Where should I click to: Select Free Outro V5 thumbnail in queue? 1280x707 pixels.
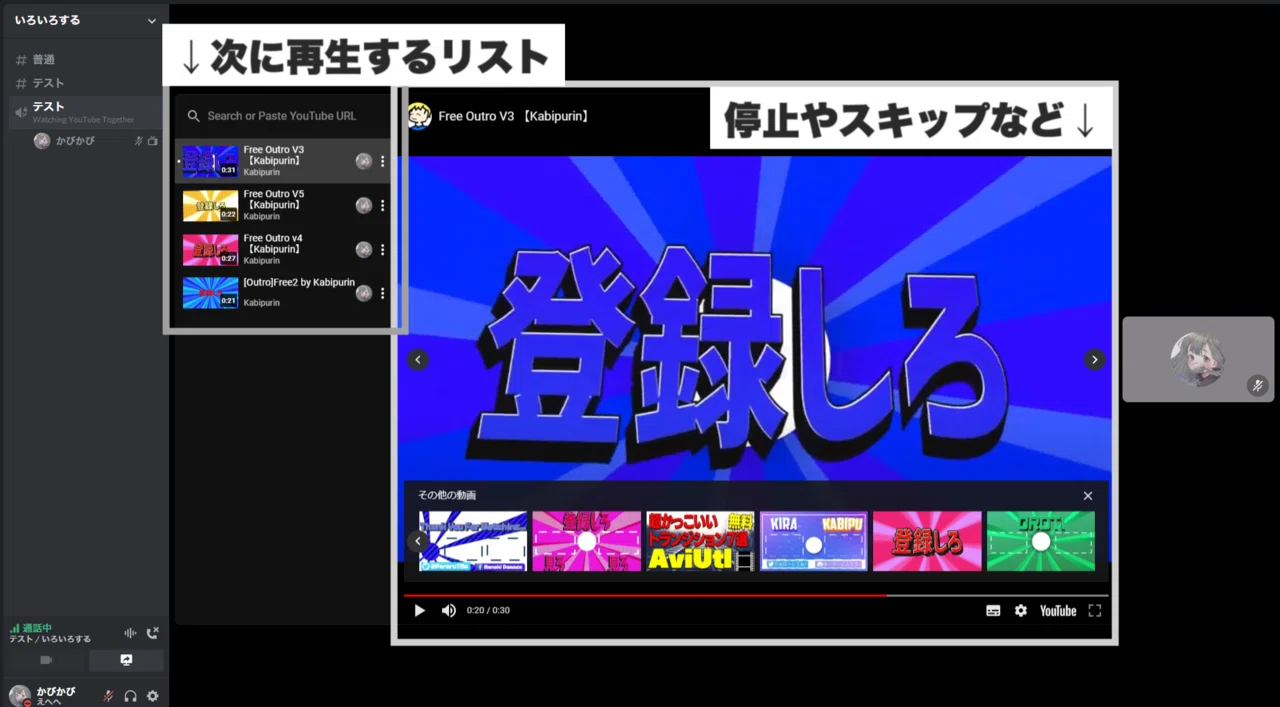(210, 205)
